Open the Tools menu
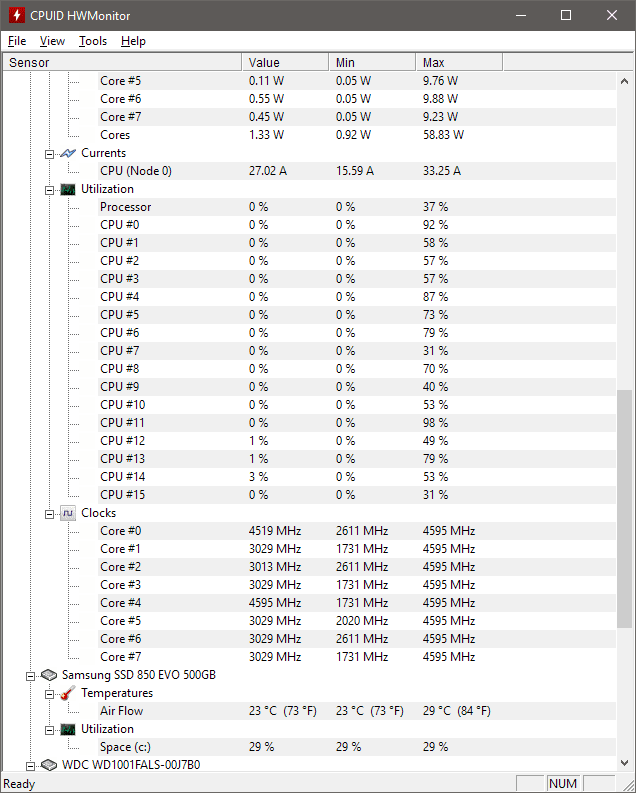This screenshot has width=636, height=793. pos(93,41)
